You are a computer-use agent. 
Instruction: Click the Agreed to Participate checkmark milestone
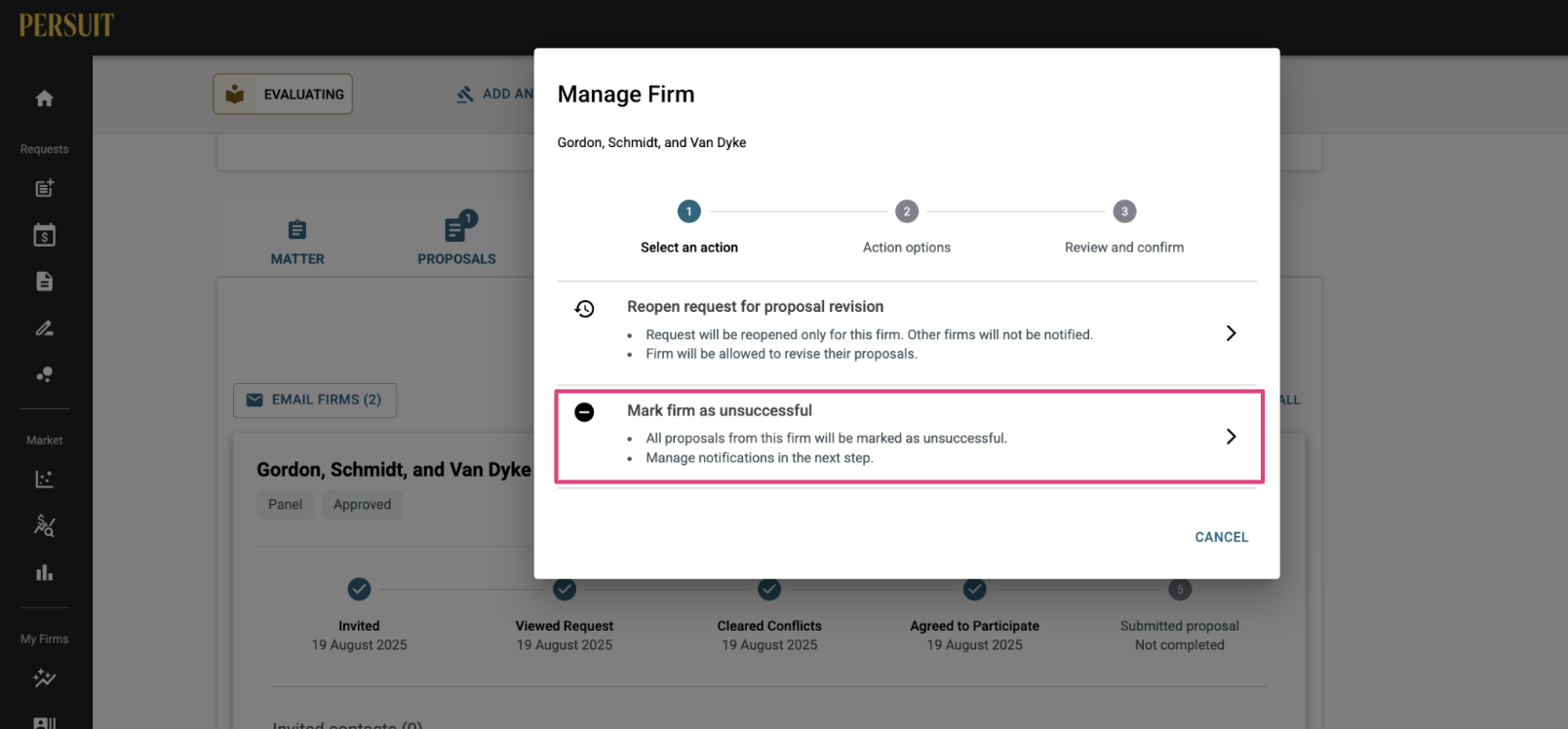(x=975, y=589)
